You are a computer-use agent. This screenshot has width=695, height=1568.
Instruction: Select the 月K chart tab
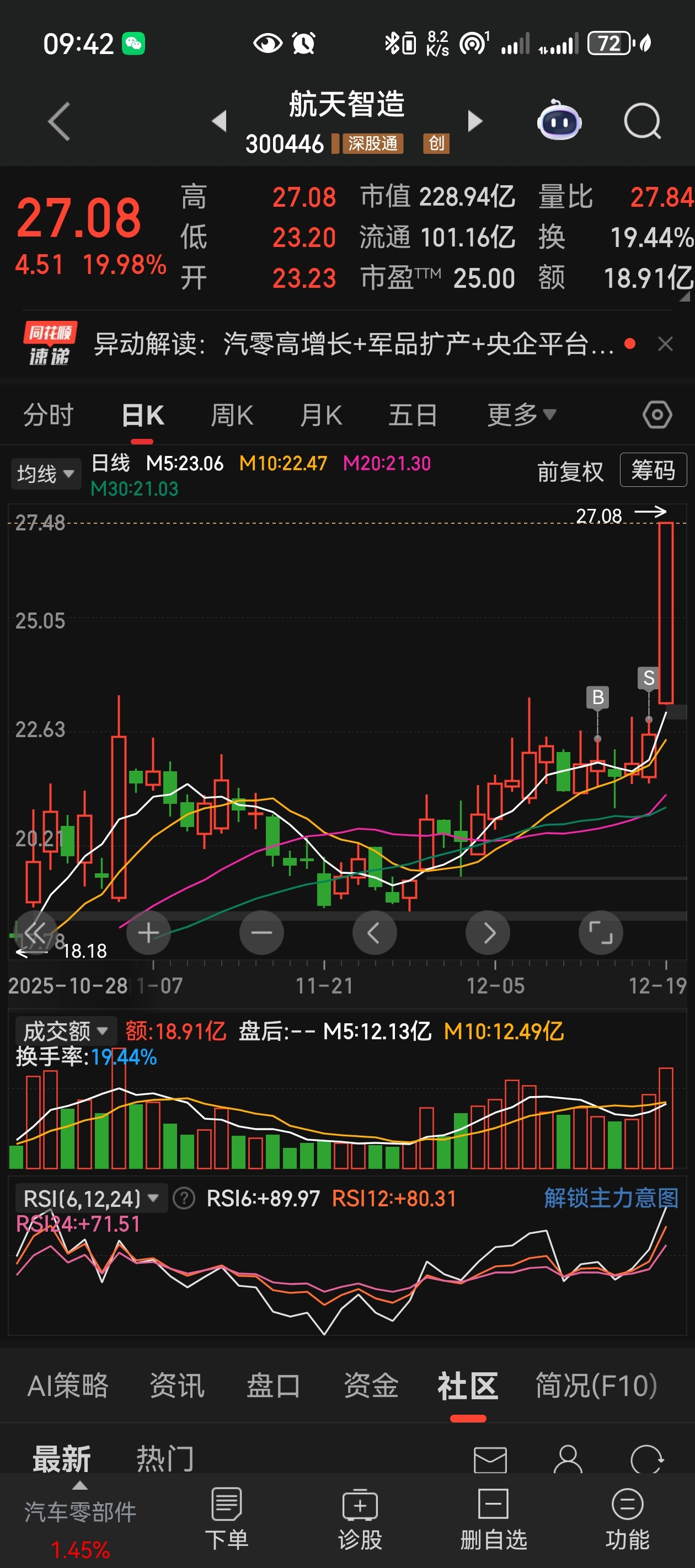tap(321, 415)
